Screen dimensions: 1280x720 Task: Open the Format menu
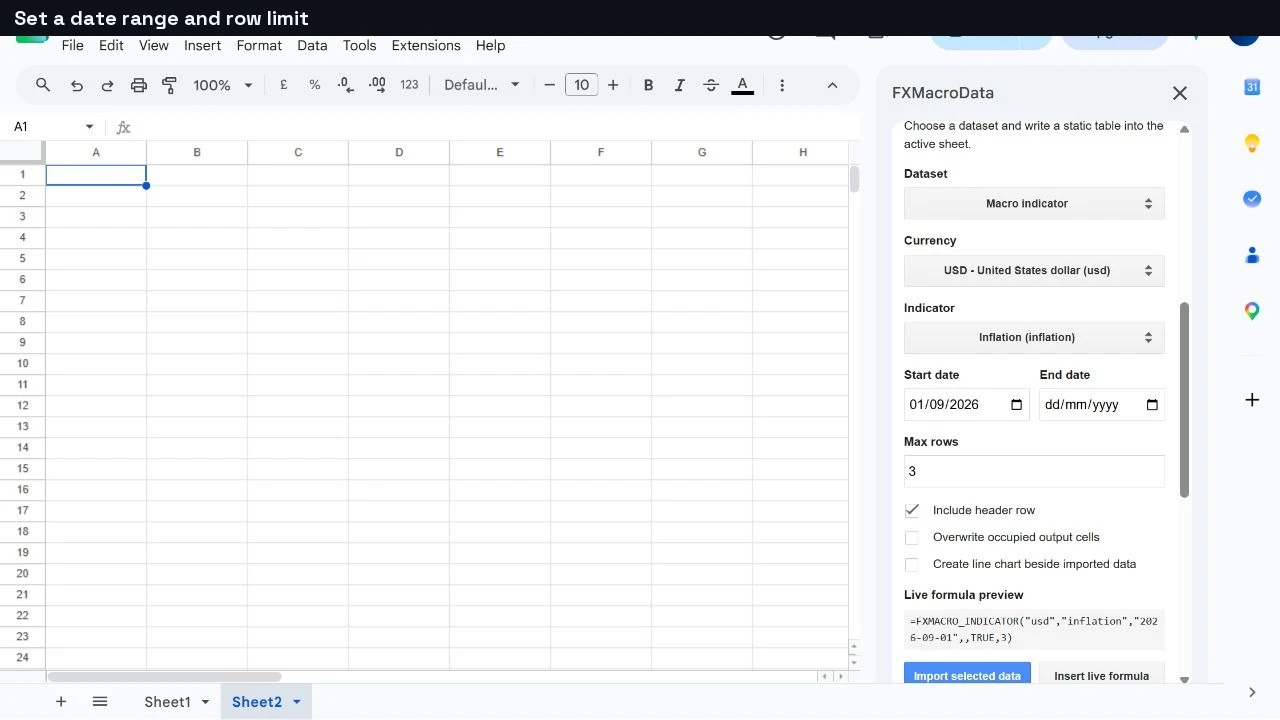tap(259, 45)
